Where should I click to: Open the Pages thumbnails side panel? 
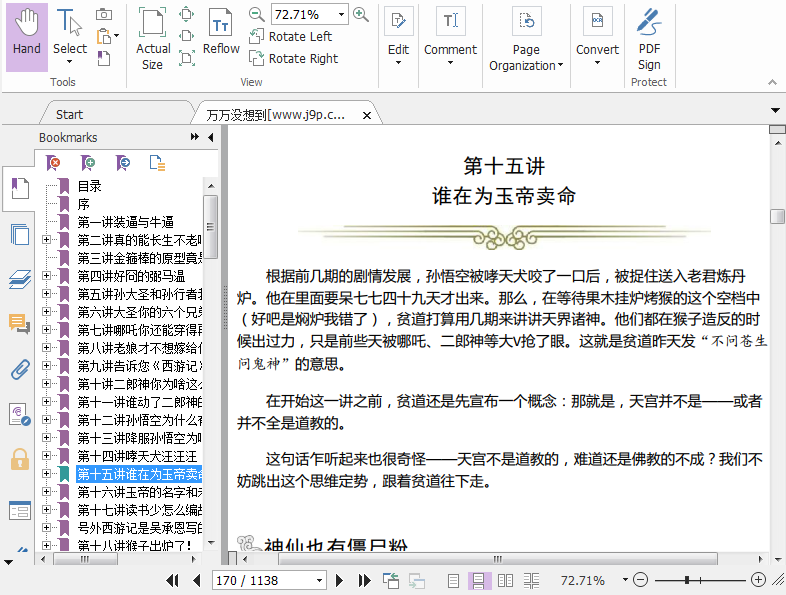tap(20, 235)
